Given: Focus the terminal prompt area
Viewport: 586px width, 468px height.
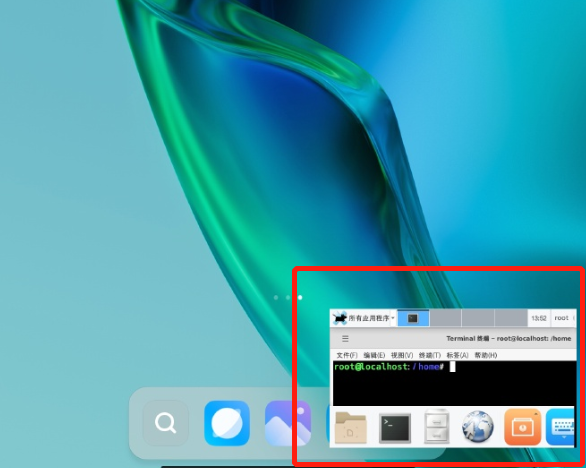Looking at the screenshot, I should 454,383.
